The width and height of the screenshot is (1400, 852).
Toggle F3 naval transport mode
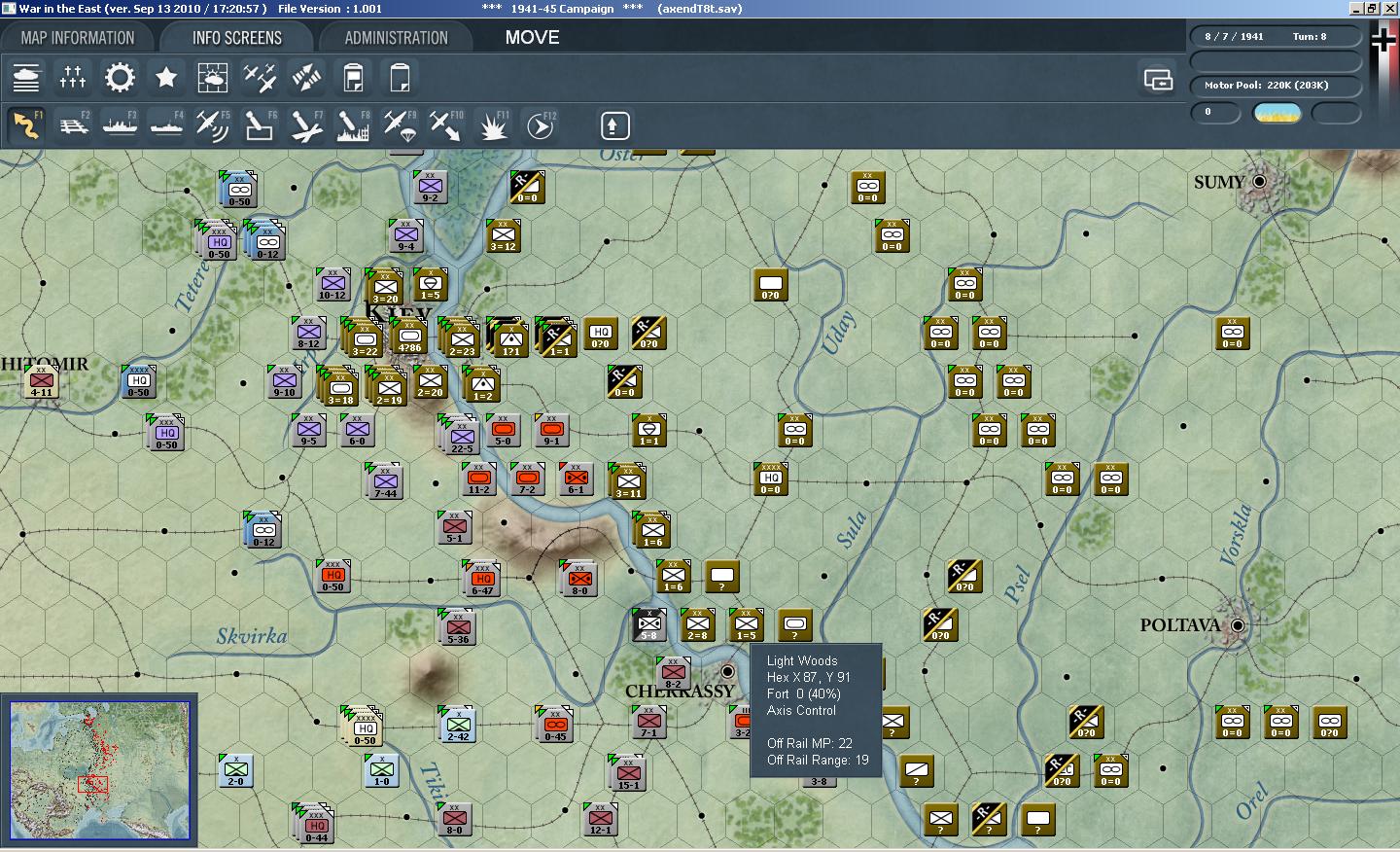pyautogui.click(x=120, y=126)
